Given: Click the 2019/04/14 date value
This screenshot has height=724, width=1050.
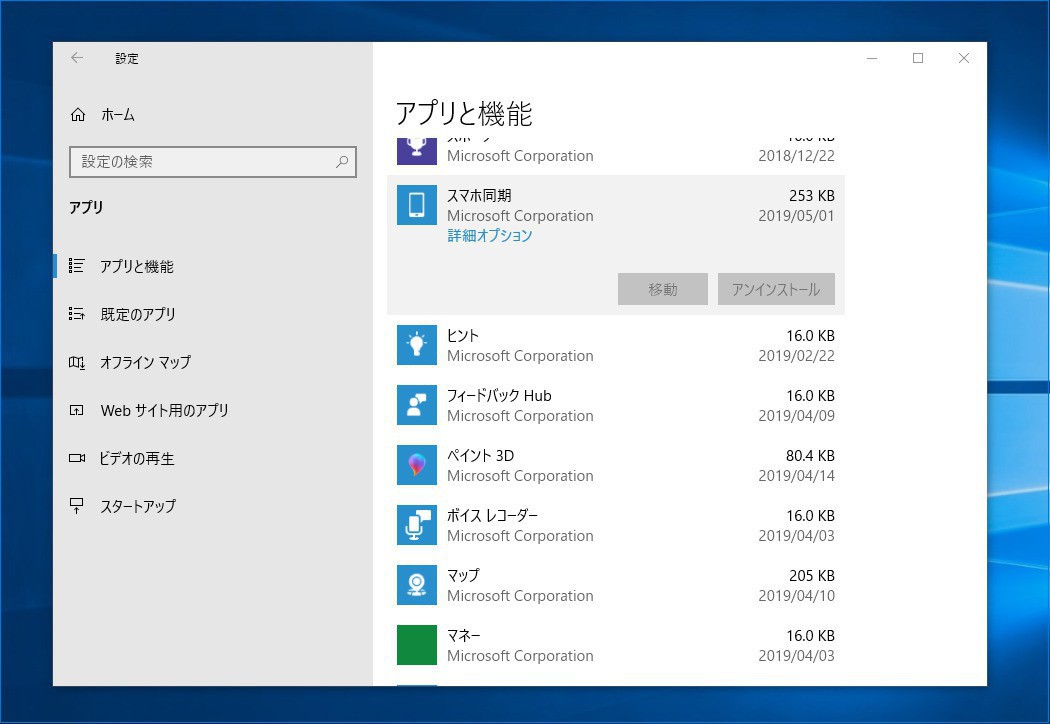Looking at the screenshot, I should click(x=796, y=476).
